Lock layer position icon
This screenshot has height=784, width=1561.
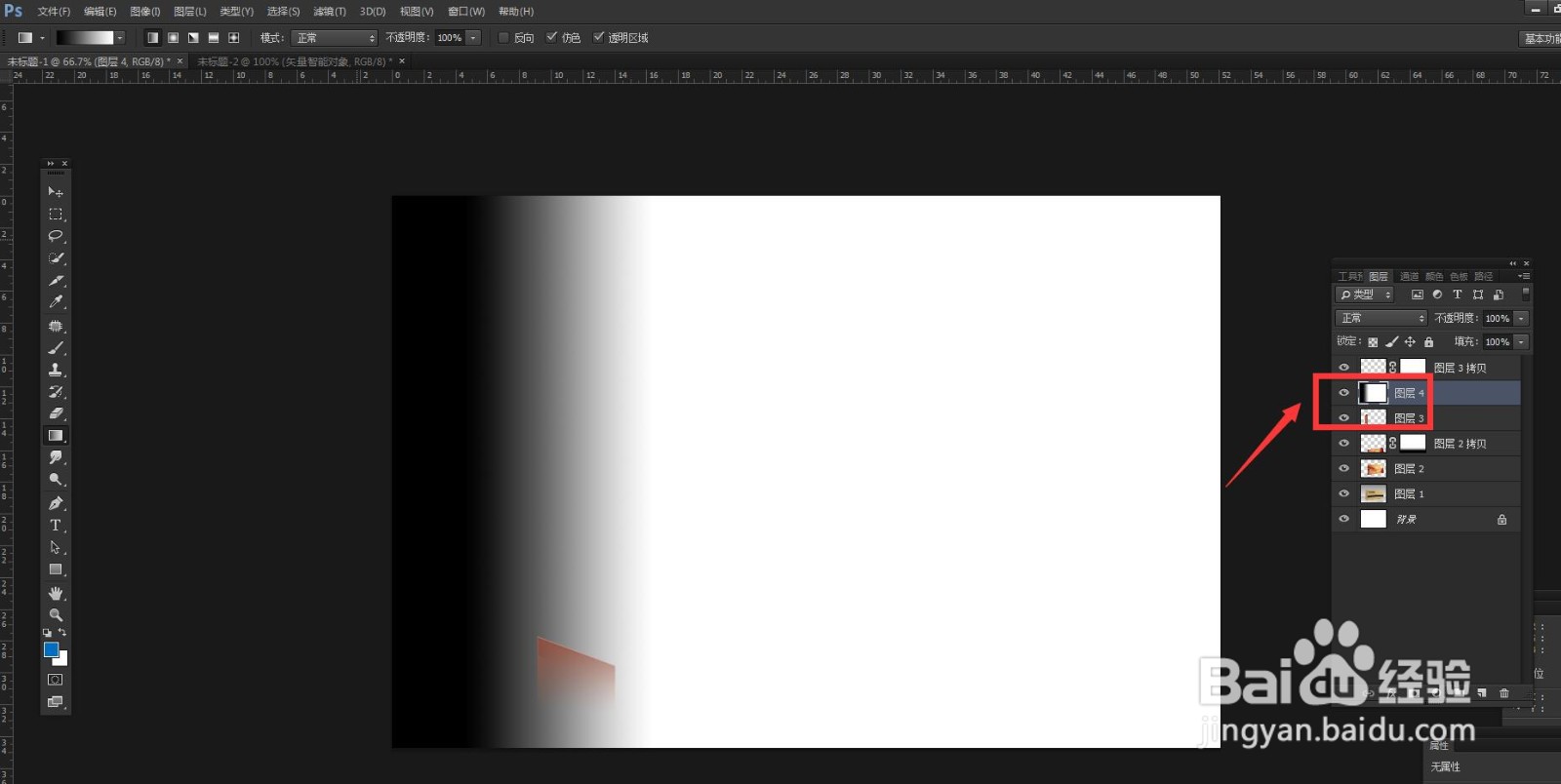[1410, 342]
